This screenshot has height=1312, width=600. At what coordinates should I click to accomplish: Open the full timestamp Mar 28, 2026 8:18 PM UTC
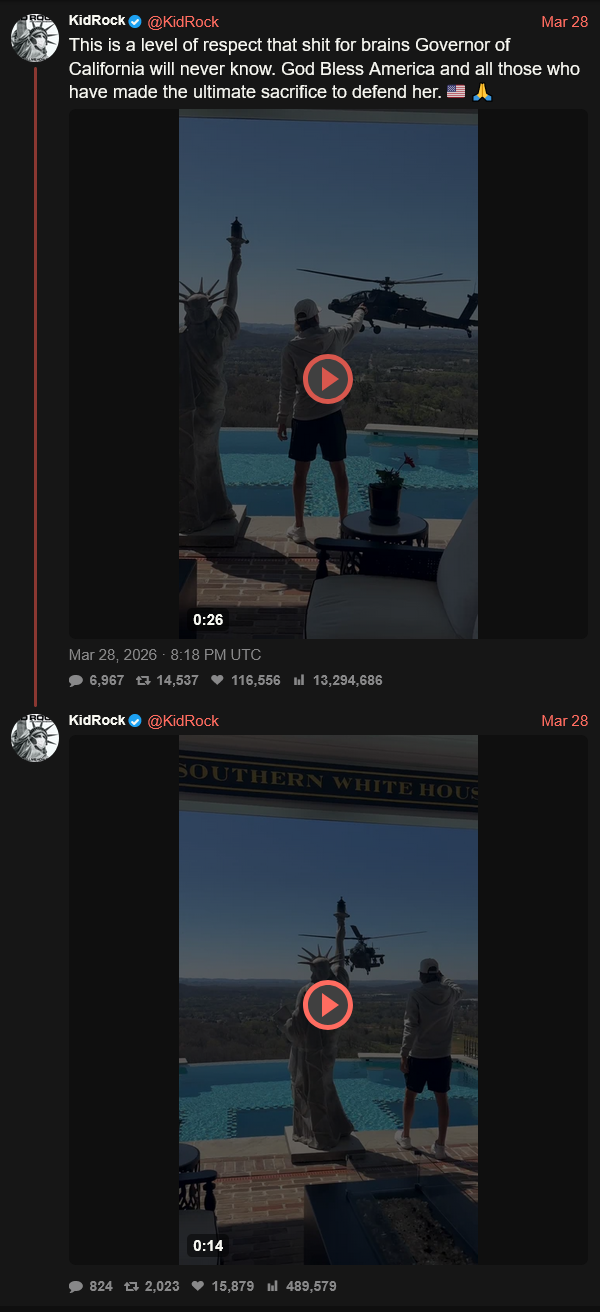165,655
